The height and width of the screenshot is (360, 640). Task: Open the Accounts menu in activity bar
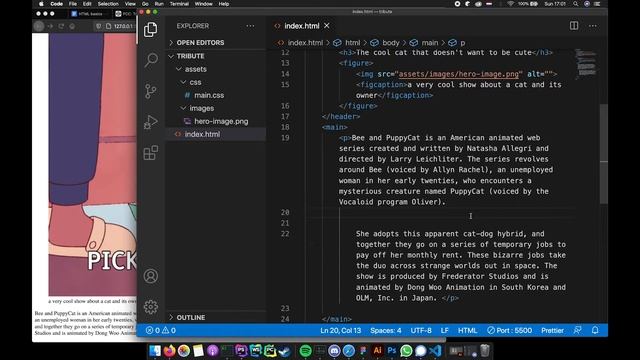151,276
